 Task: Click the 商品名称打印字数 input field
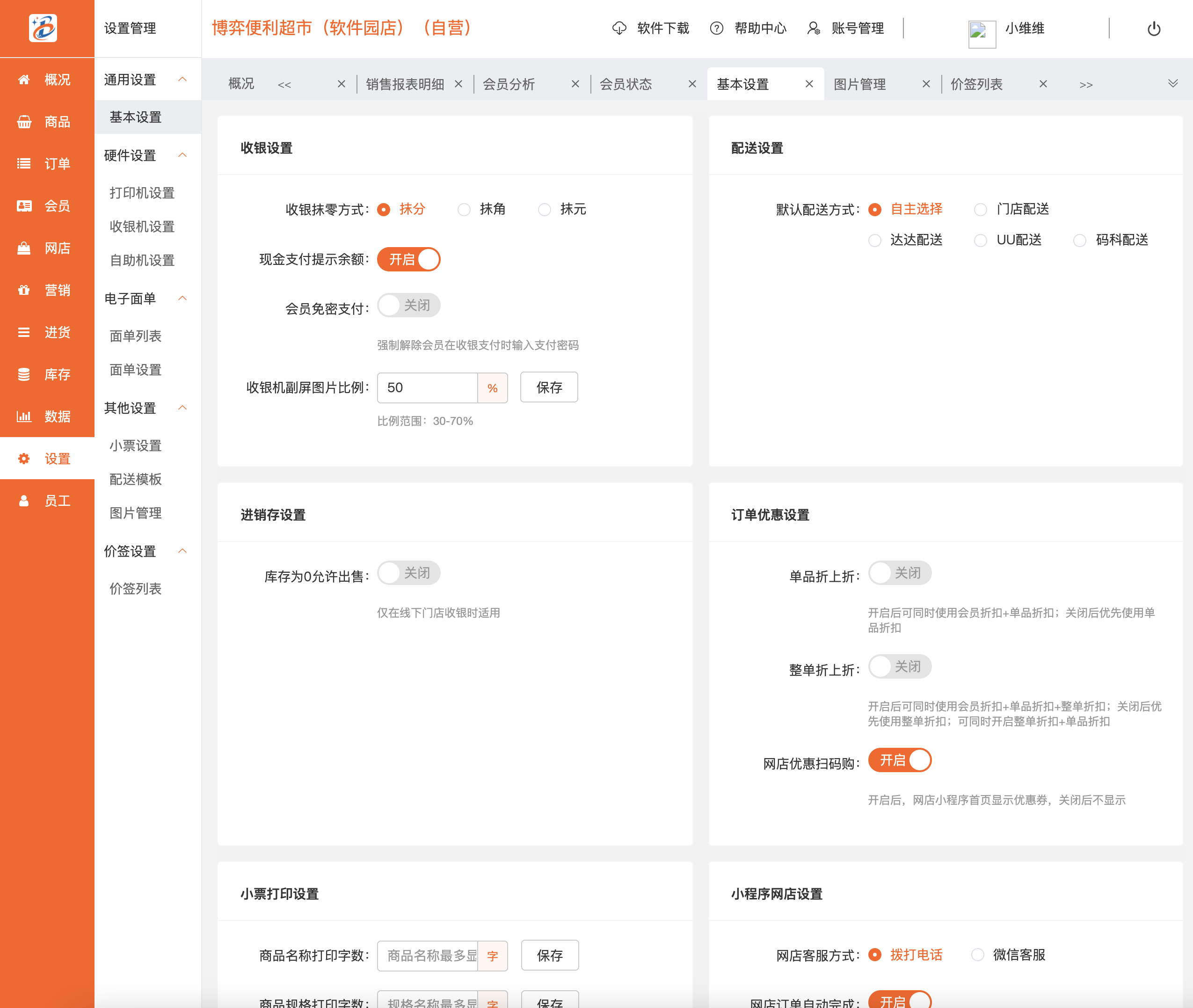(428, 956)
